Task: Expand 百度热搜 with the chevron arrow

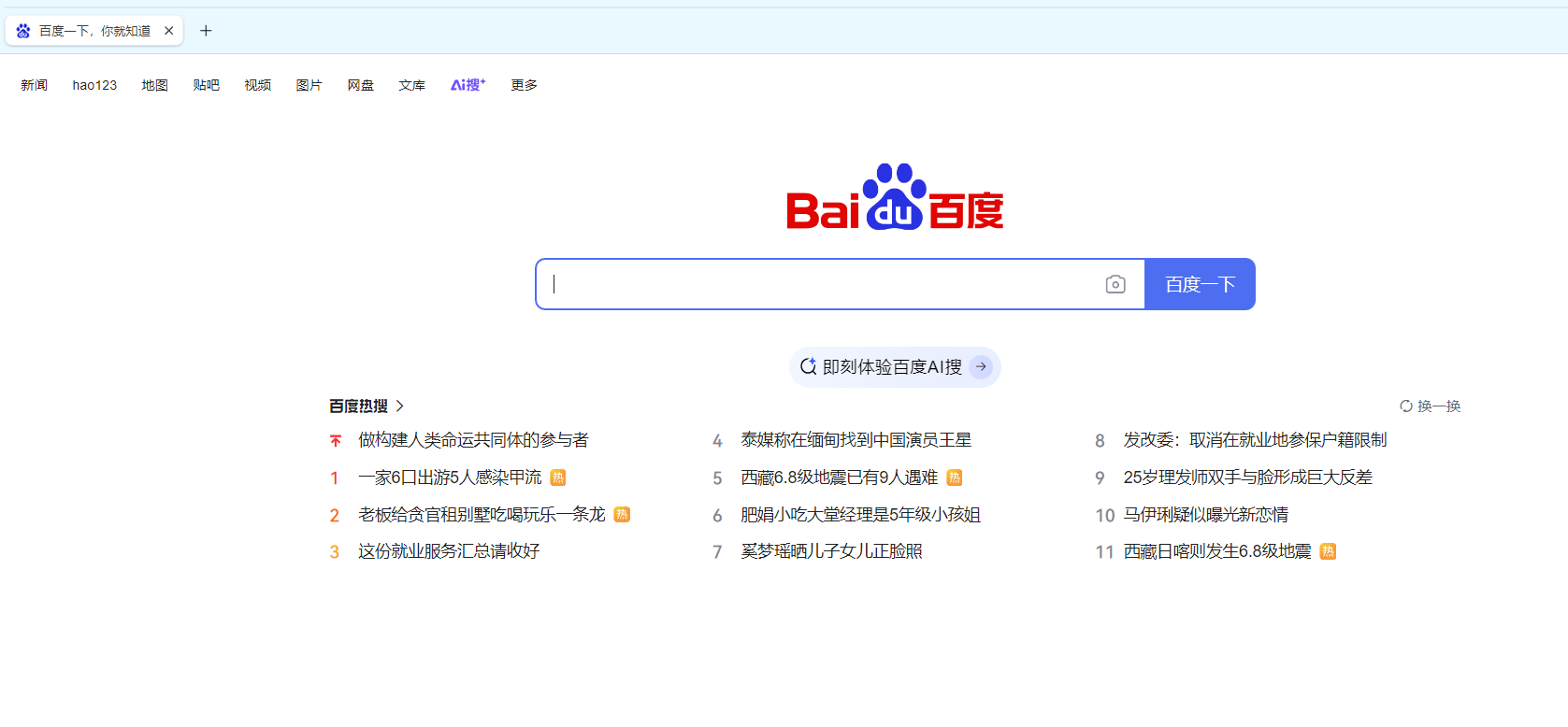Action: [399, 406]
